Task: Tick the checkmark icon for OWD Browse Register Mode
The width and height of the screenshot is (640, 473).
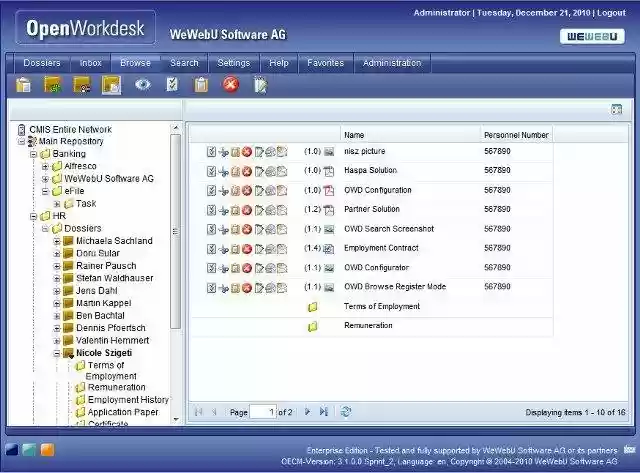Action: [x=211, y=288]
